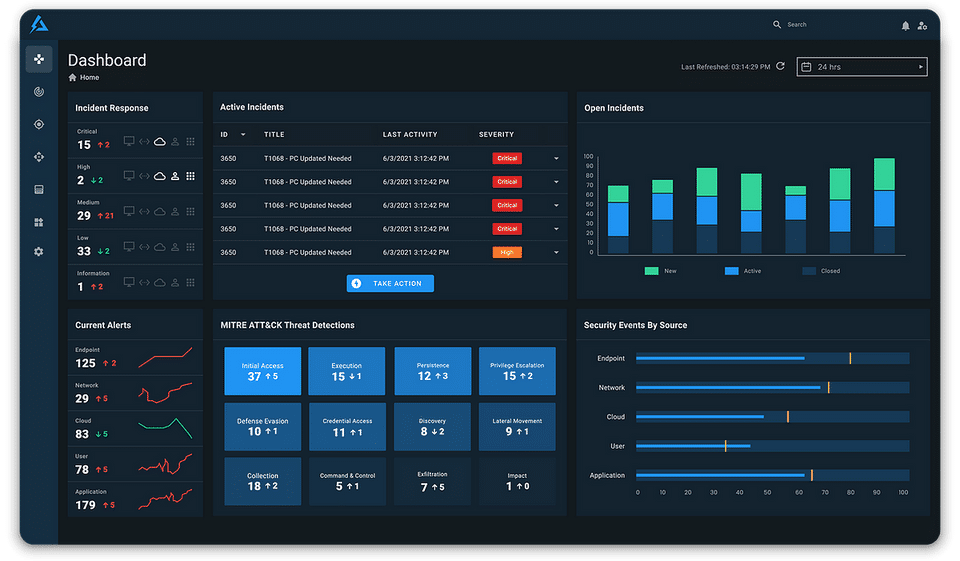Click the cloud icon in Critical row
This screenshot has height=561, width=960.
click(x=160, y=141)
